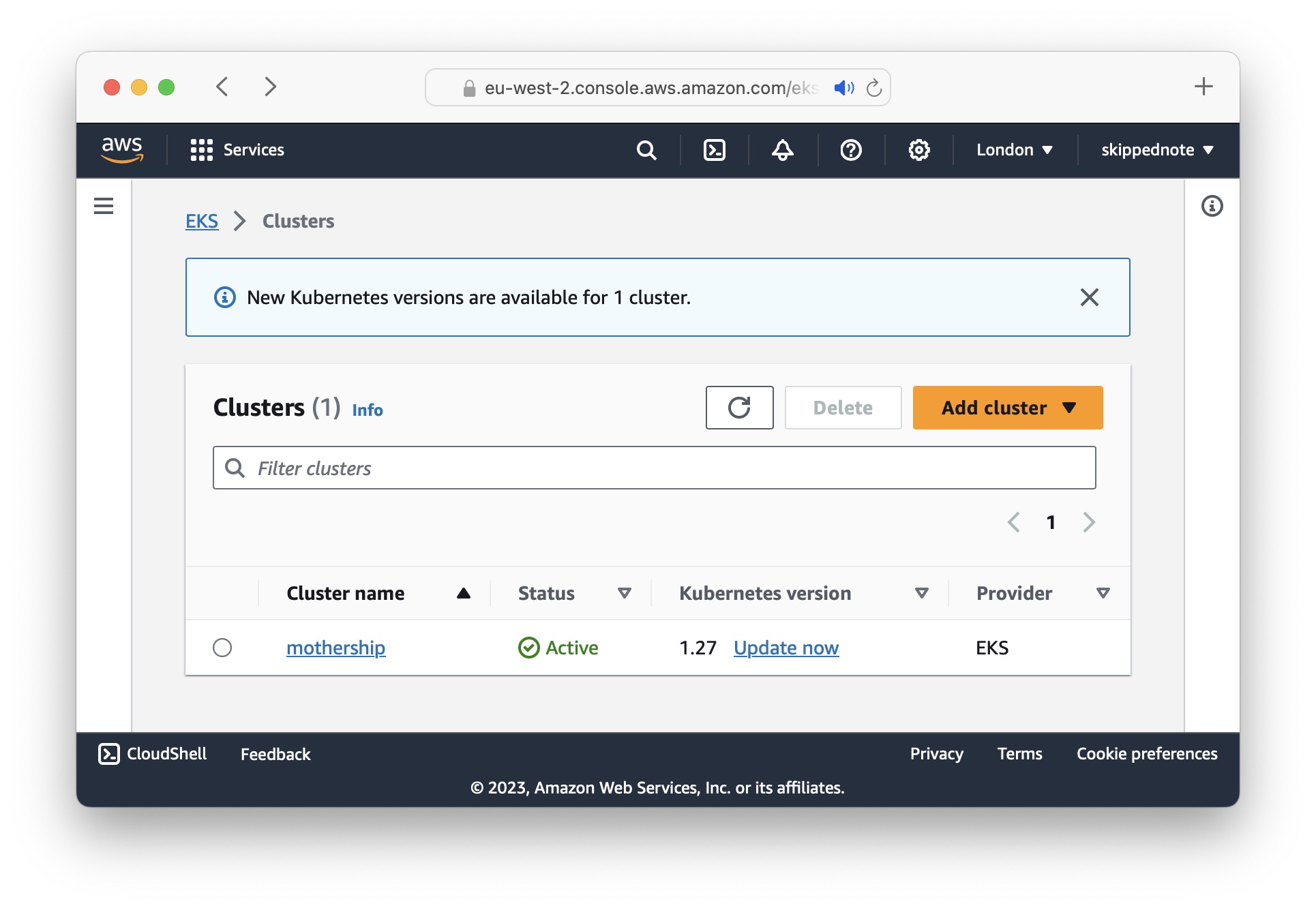The height and width of the screenshot is (908, 1316).
Task: Click the browser address bar URL
Action: click(650, 88)
